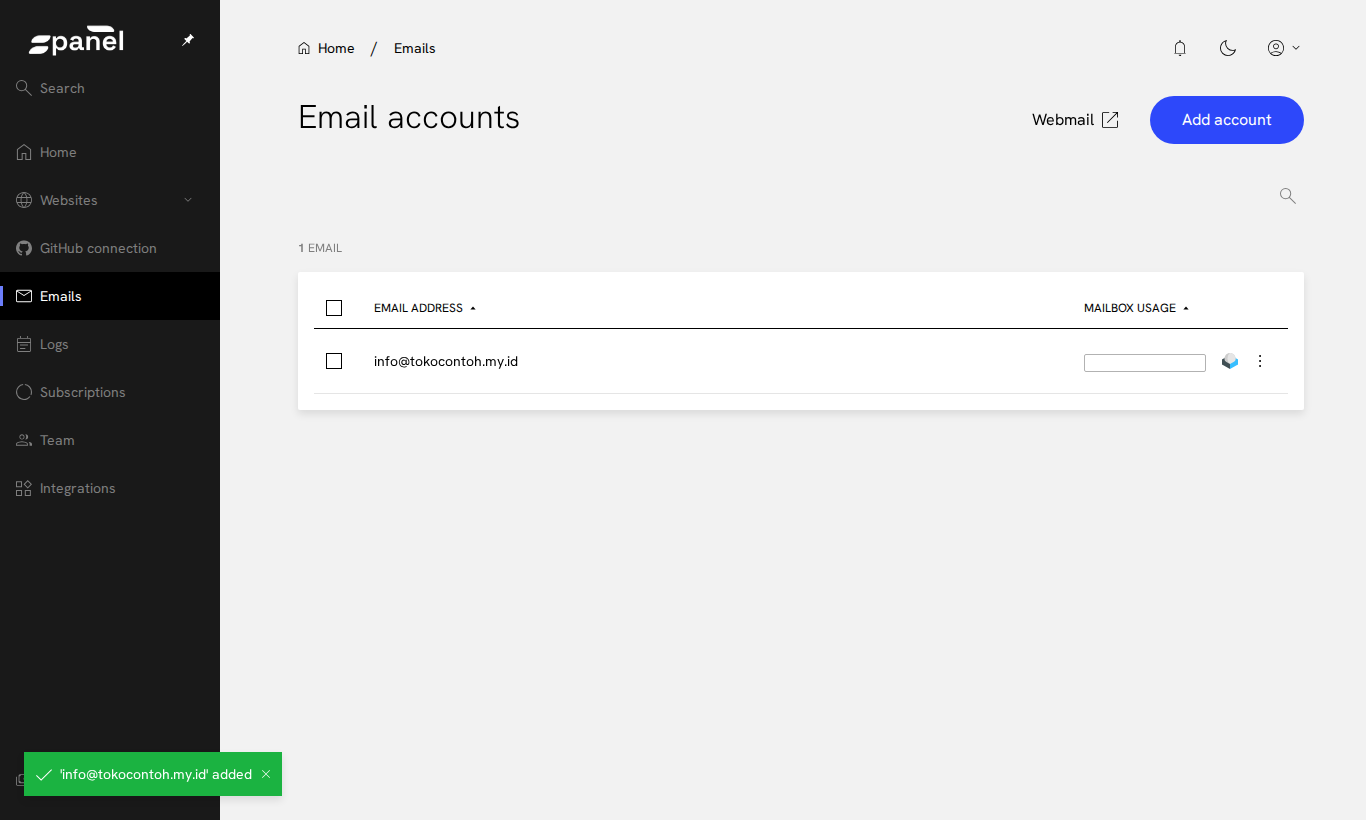Image resolution: width=1366 pixels, height=820 pixels.
Task: Open the Logs section
Action: pyautogui.click(x=110, y=344)
